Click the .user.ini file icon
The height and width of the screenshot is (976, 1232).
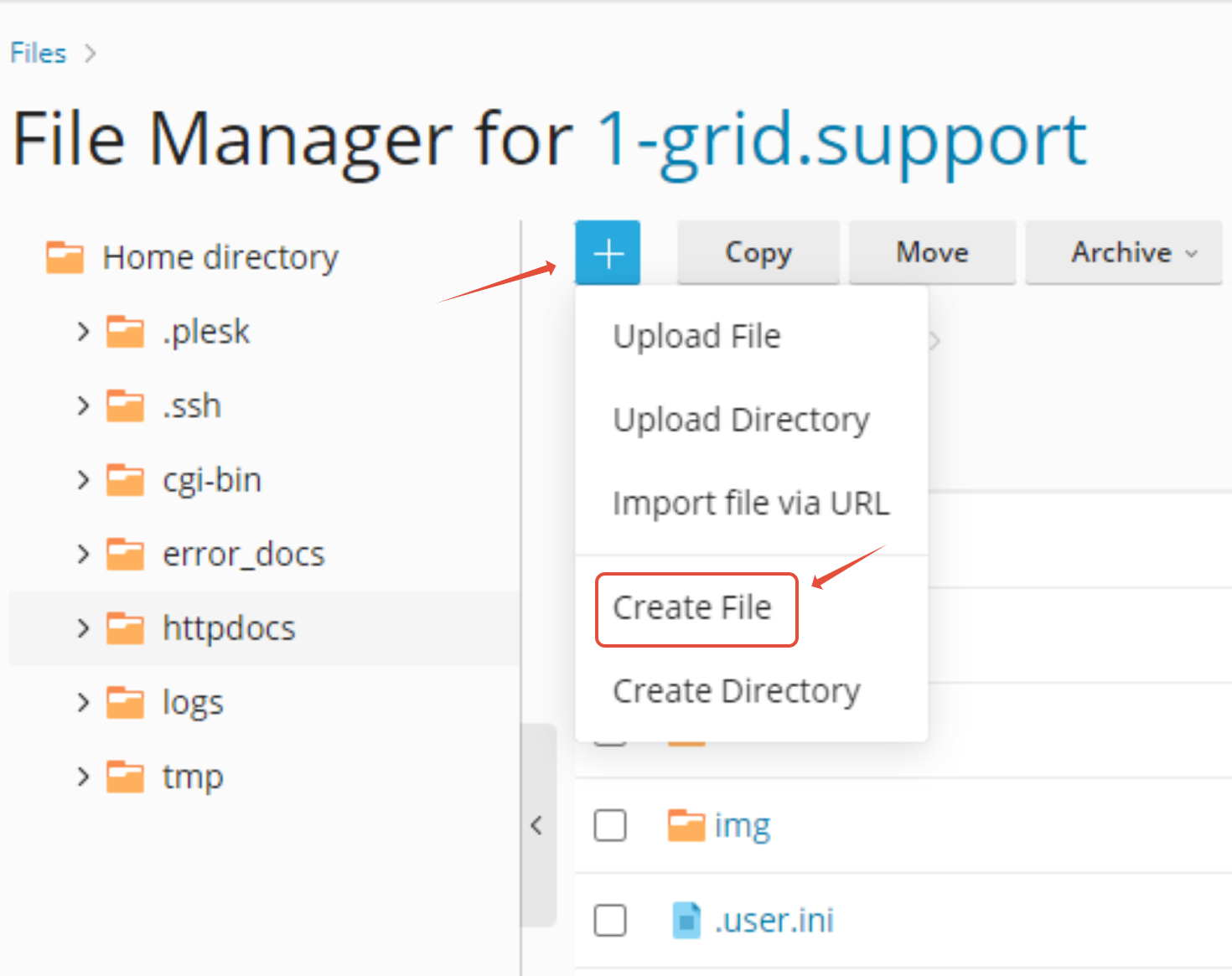[x=687, y=920]
